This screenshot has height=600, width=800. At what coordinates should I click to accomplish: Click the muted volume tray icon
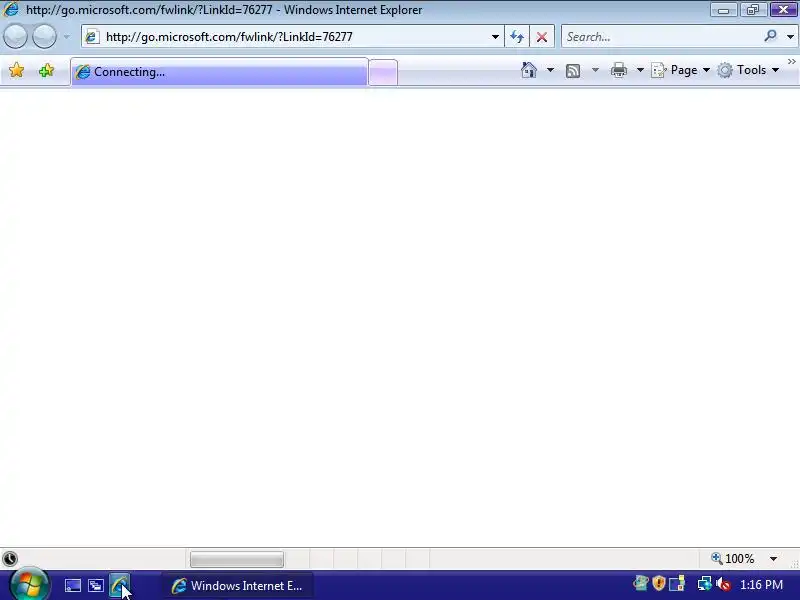[723, 584]
